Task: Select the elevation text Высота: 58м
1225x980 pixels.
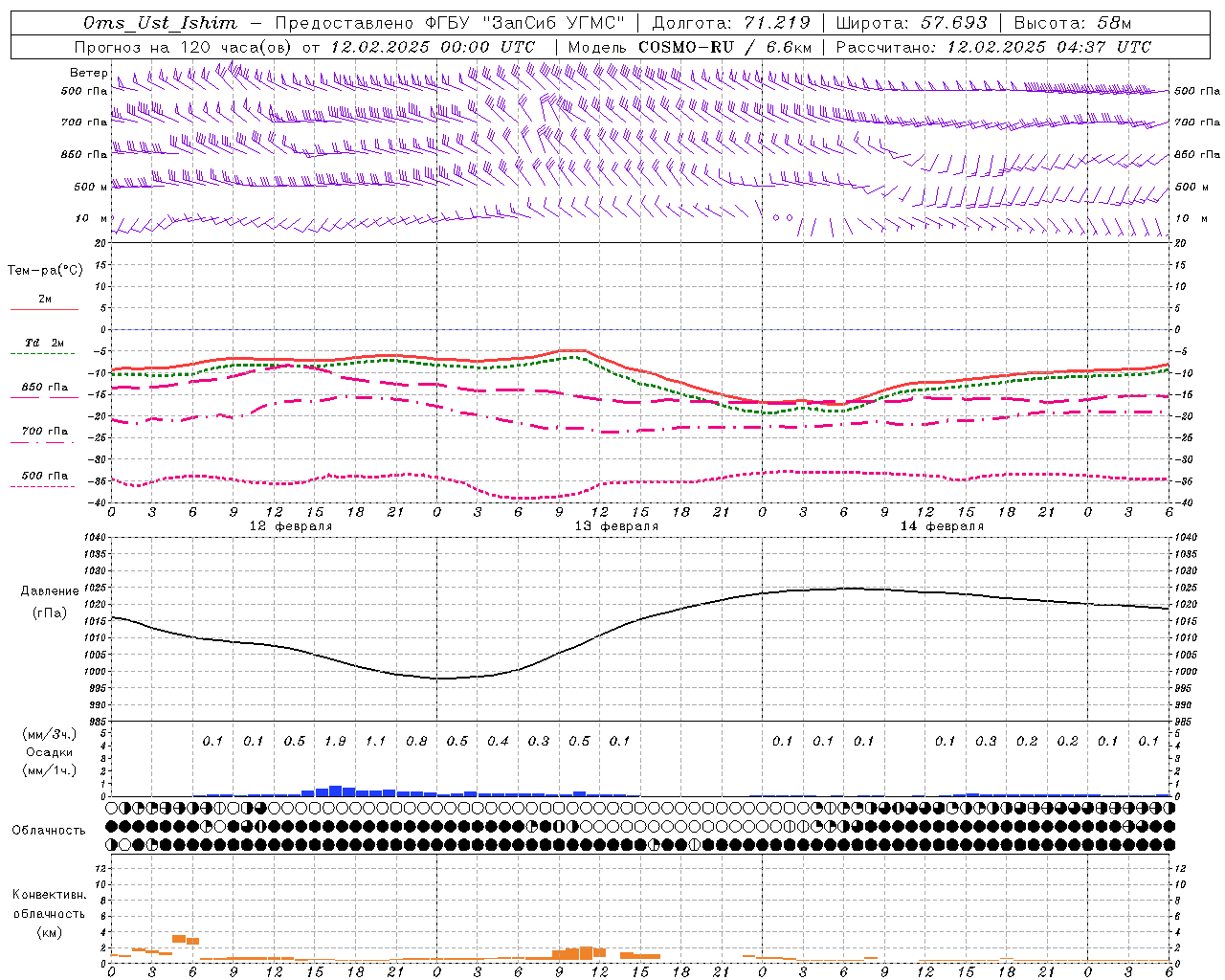Action: (x=1073, y=23)
